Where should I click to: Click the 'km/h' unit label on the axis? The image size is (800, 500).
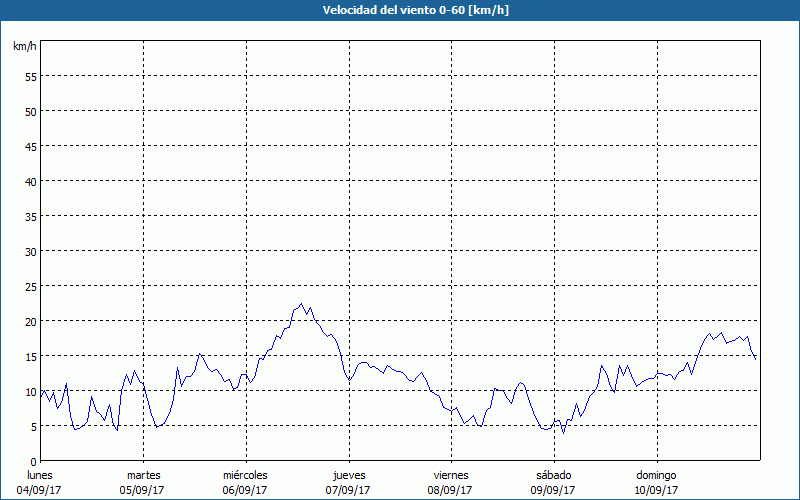[x=25, y=47]
